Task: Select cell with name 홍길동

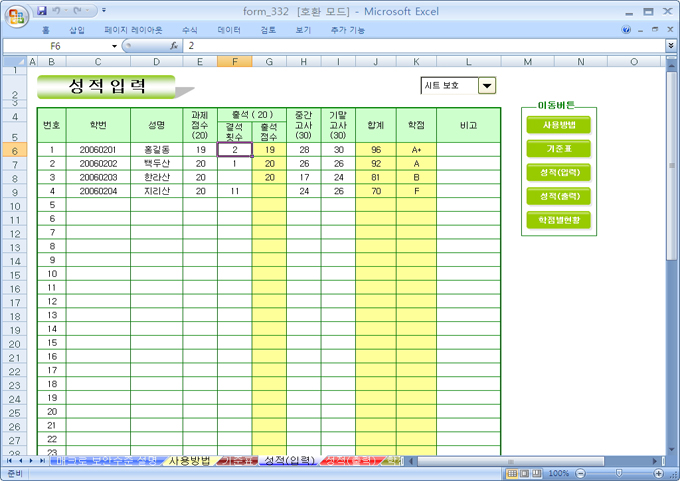Action: 155,149
